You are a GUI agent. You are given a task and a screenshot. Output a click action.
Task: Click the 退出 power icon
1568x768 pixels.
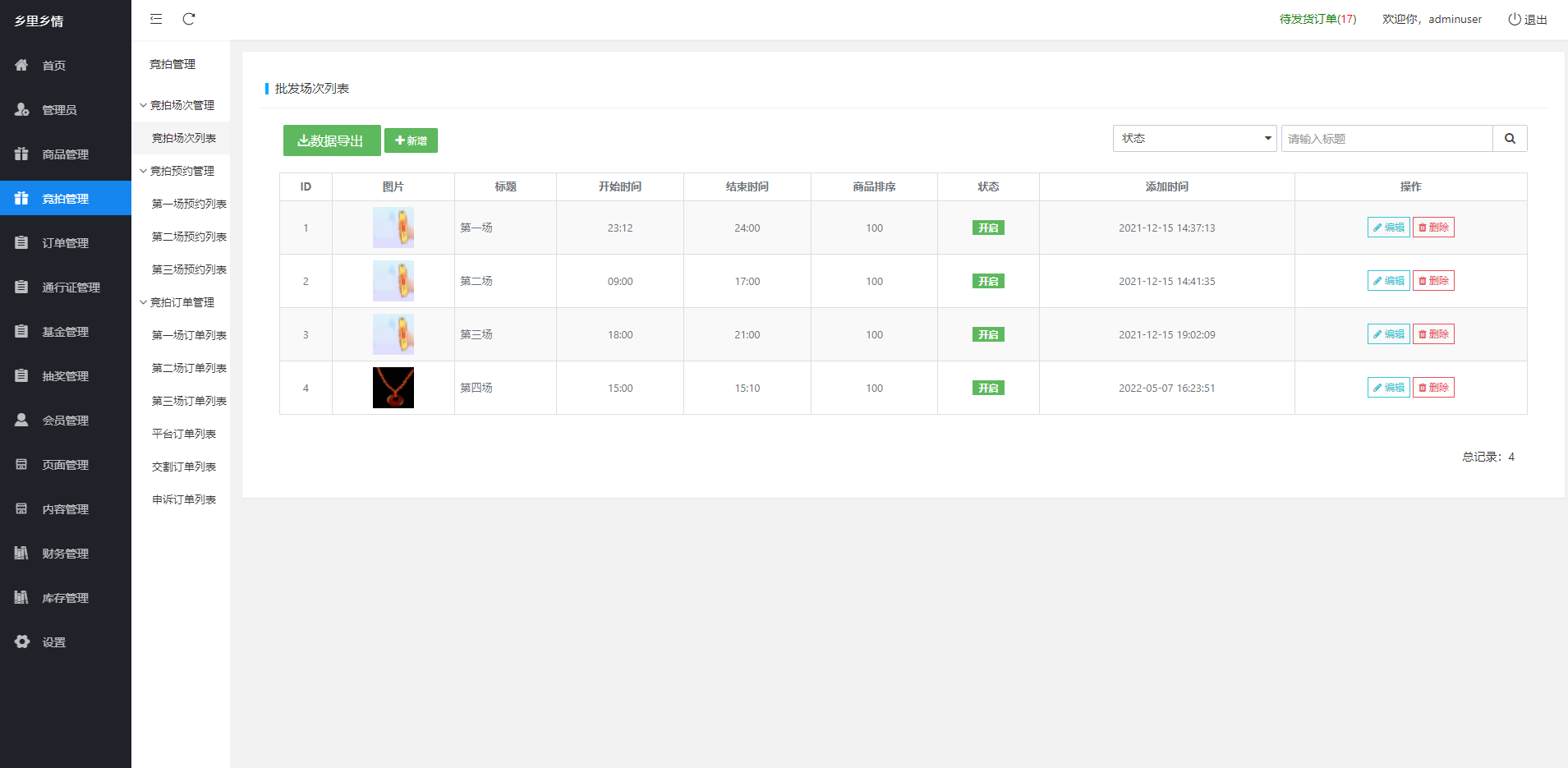tap(1514, 19)
